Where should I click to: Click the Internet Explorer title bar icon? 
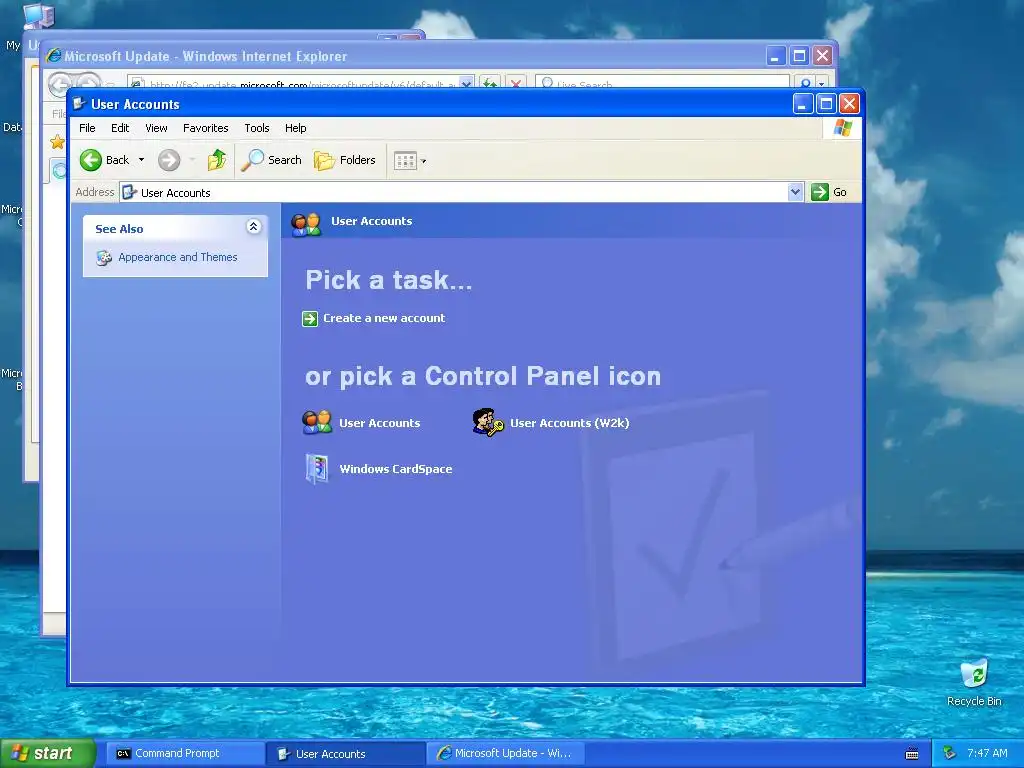54,56
